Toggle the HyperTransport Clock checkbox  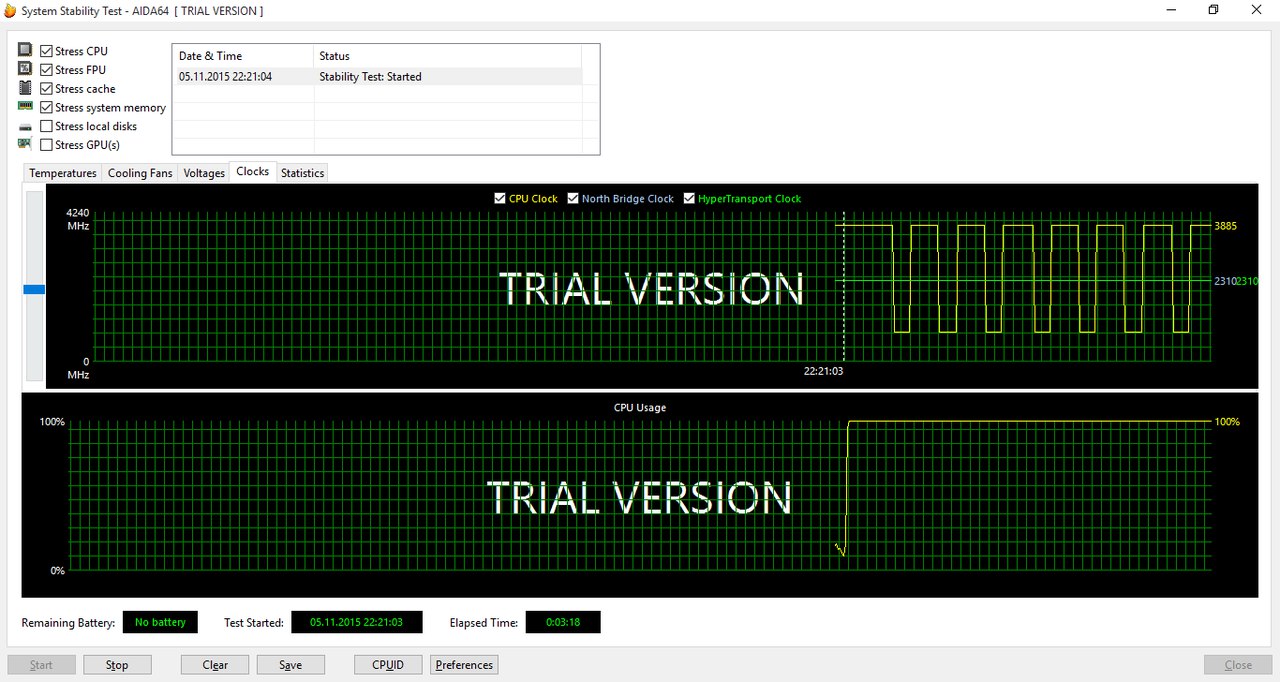pyautogui.click(x=689, y=198)
